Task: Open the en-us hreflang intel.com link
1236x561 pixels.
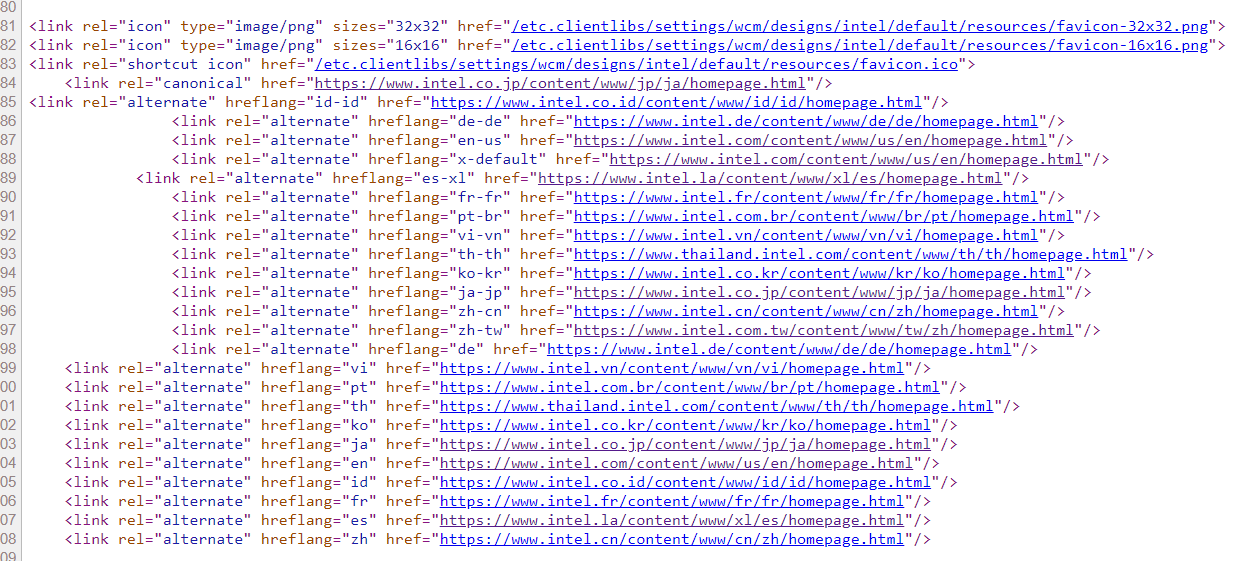Action: pos(810,140)
